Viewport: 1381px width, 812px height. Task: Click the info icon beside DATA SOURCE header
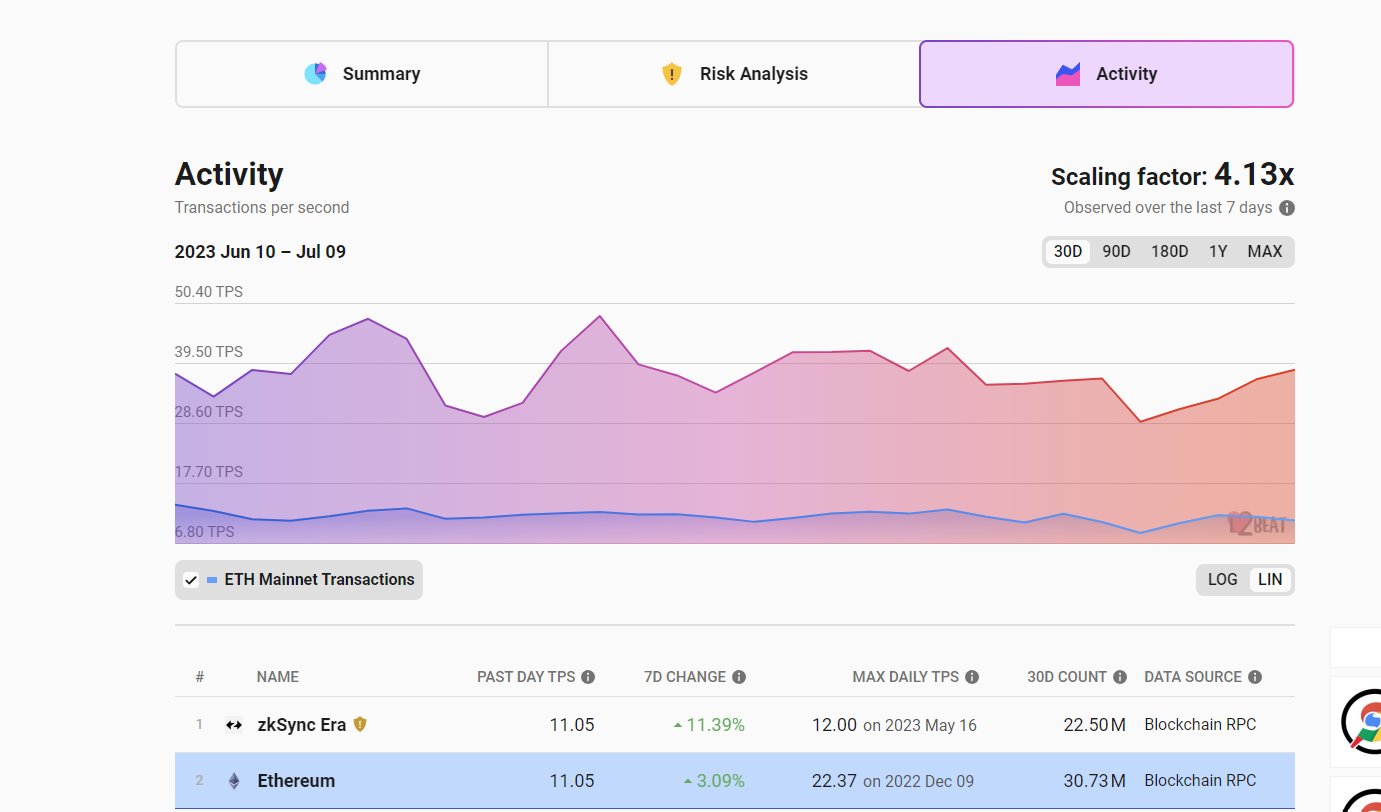tap(1255, 677)
